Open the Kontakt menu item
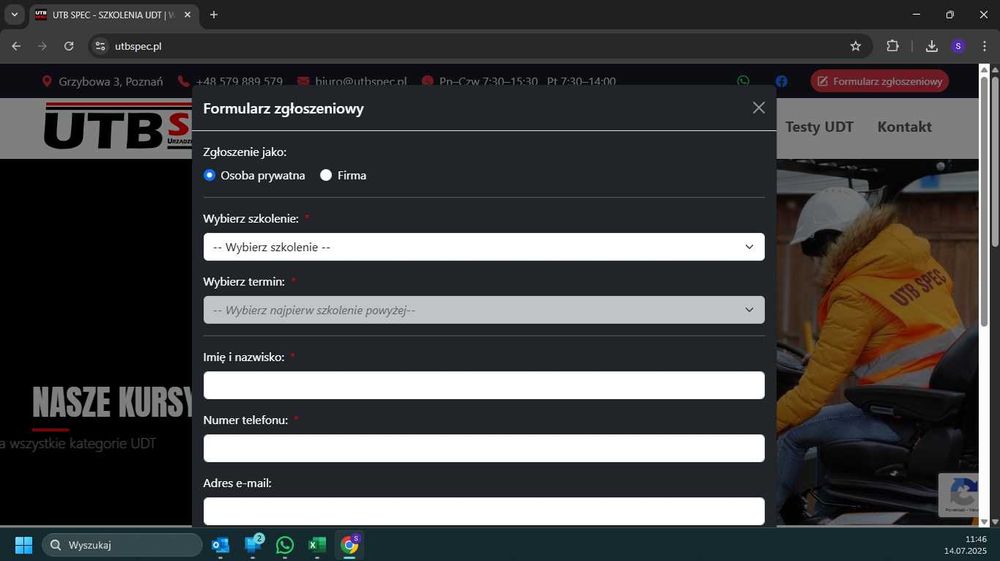 (x=904, y=127)
